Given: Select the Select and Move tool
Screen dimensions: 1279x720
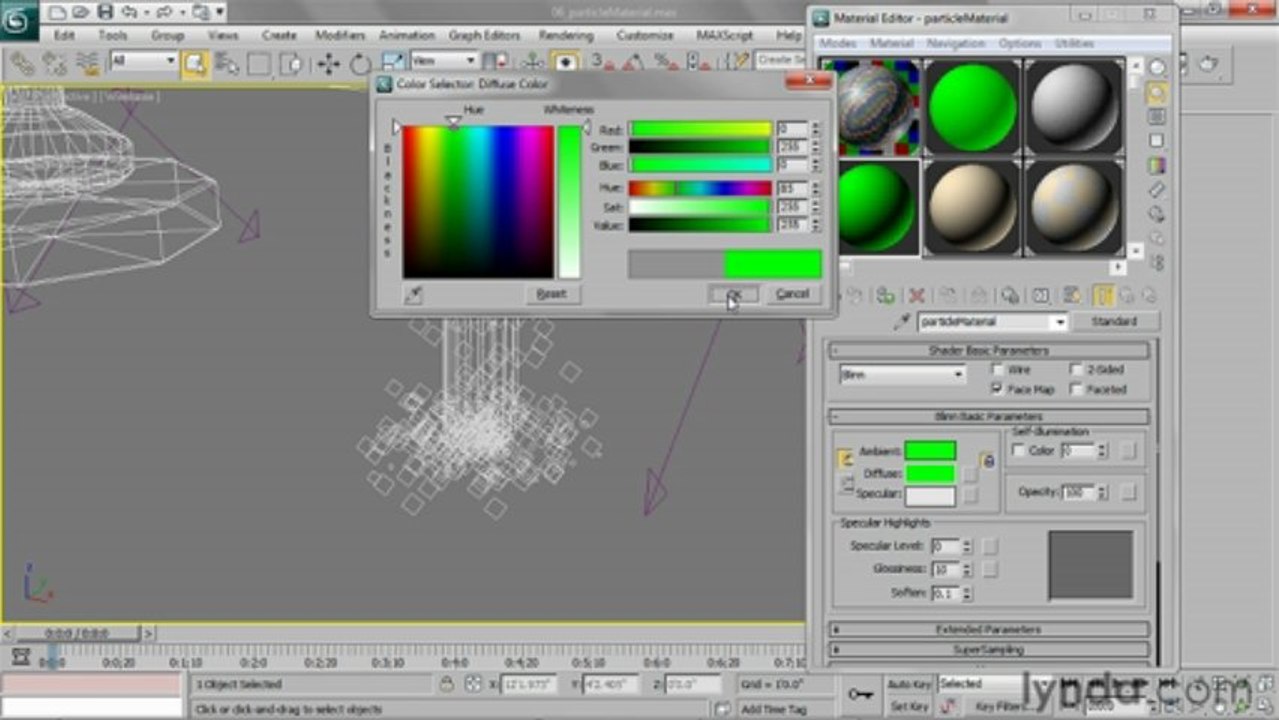Looking at the screenshot, I should tap(328, 65).
